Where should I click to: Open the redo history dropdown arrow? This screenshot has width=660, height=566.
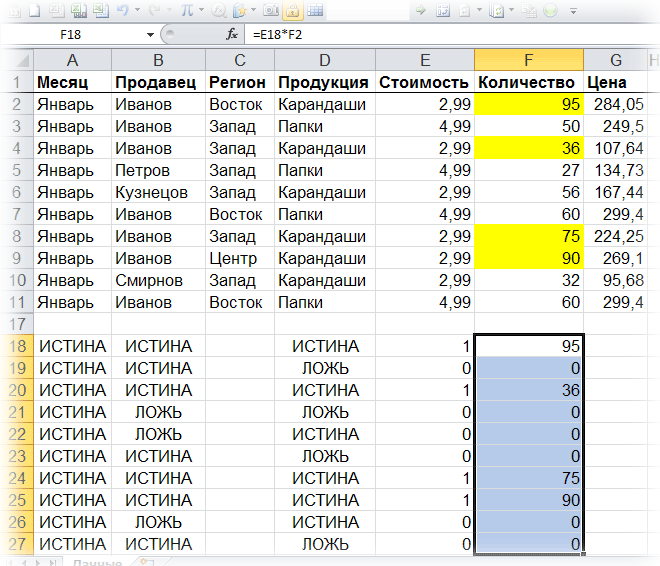[169, 10]
